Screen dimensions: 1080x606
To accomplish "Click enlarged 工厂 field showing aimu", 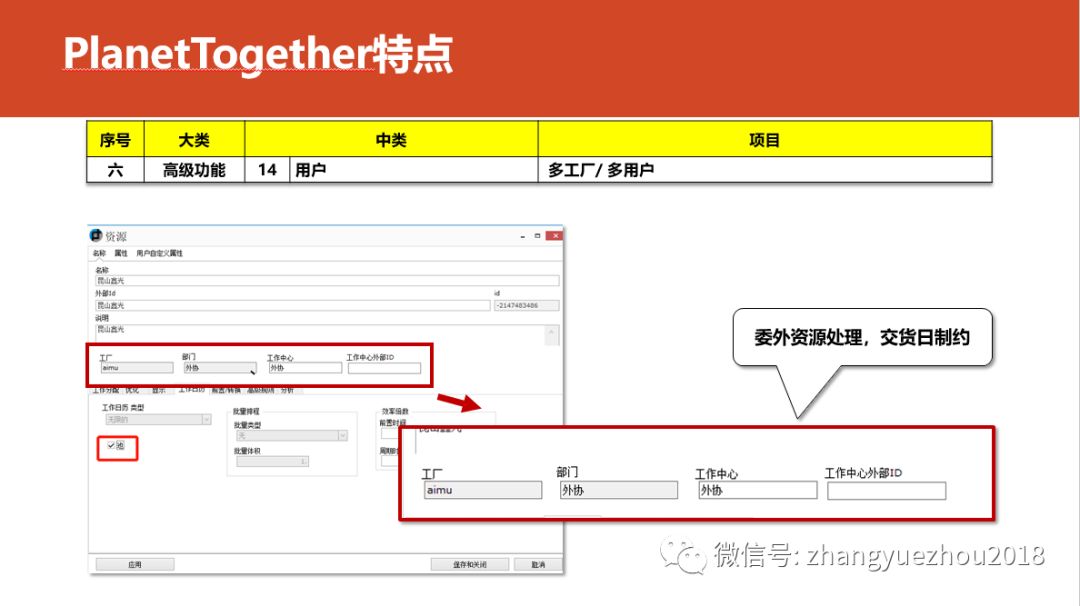I will [483, 490].
